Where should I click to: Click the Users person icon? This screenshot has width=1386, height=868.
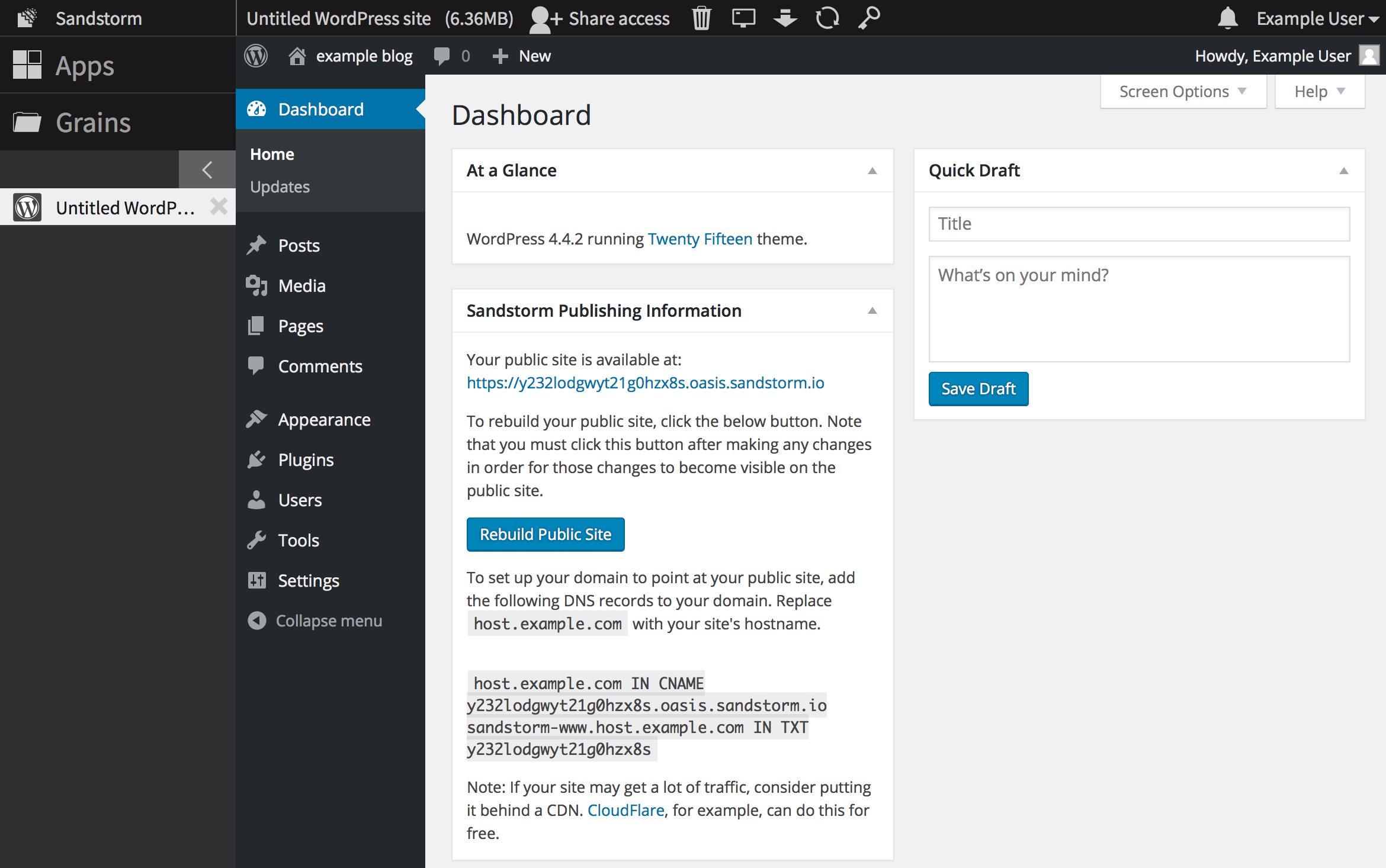[x=256, y=500]
